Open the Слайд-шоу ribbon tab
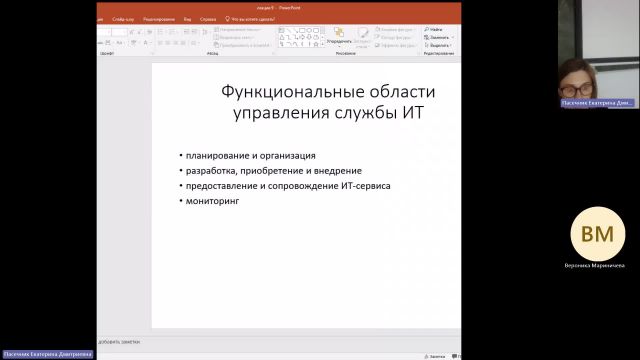640x360 pixels. [123, 19]
